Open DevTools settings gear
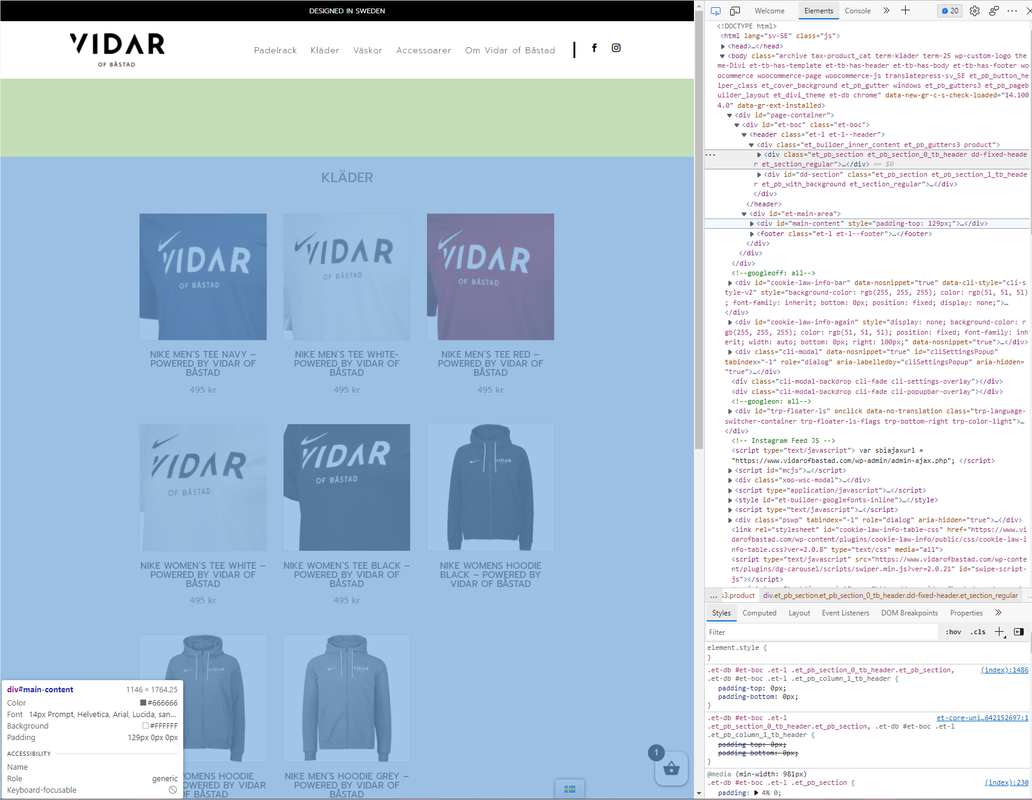 click(975, 11)
